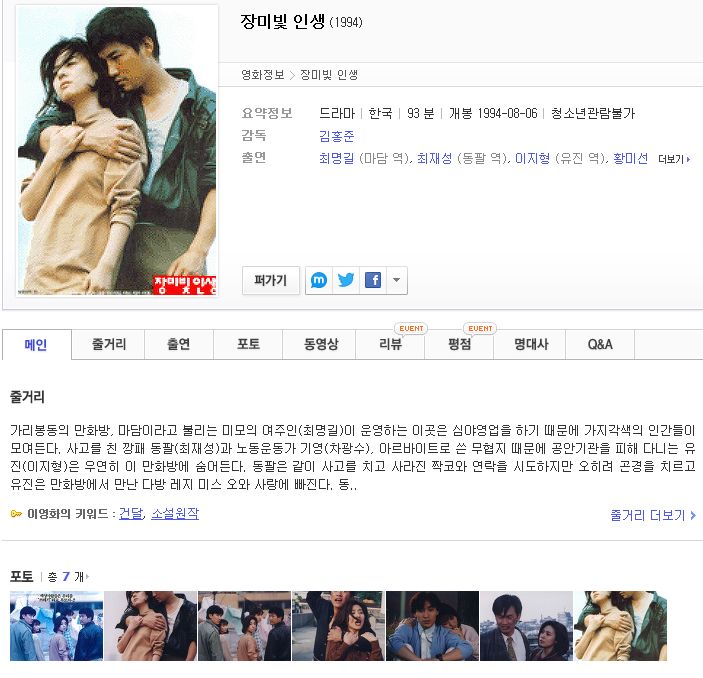Switch to the 줄거리 tab
This screenshot has width=703, height=678.
tap(108, 344)
